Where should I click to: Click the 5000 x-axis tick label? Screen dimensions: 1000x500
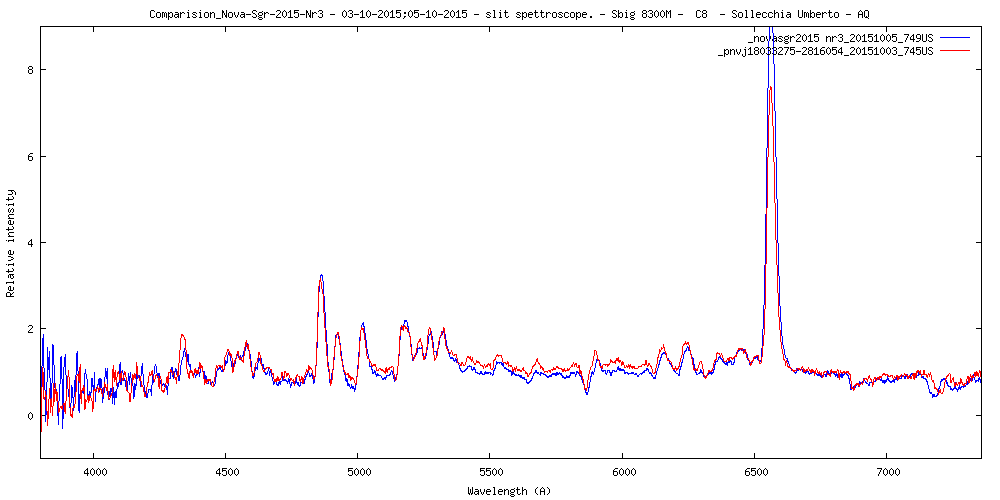[x=358, y=471]
